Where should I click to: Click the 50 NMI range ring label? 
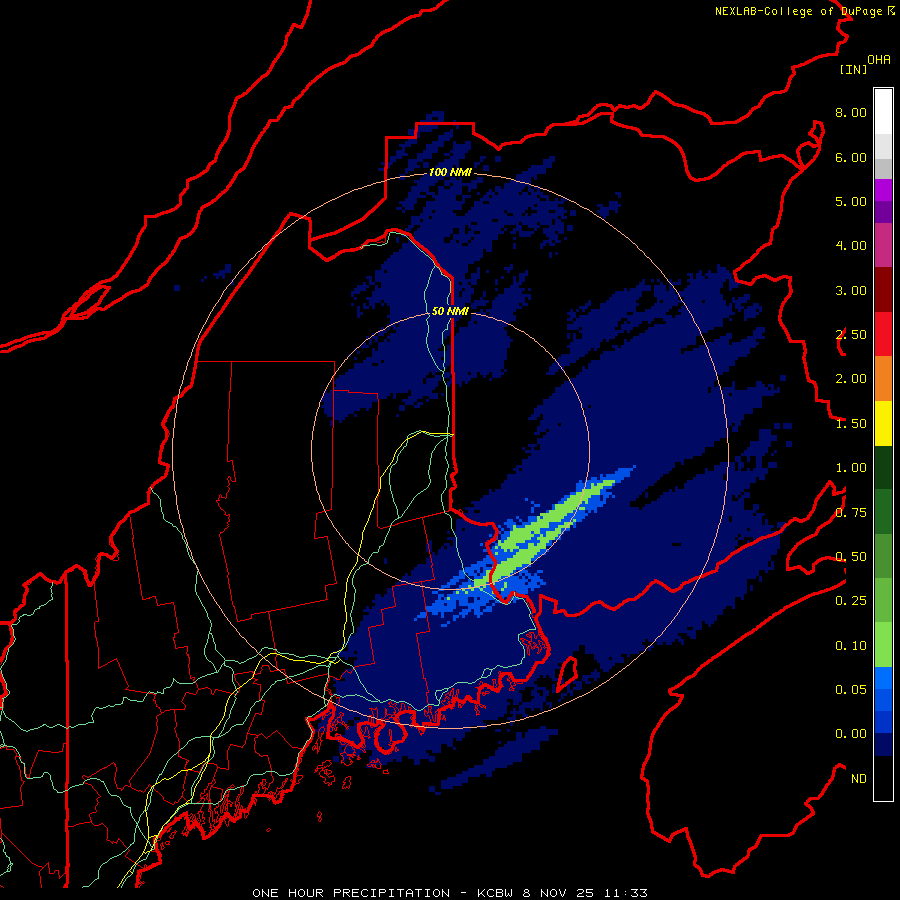click(x=450, y=311)
